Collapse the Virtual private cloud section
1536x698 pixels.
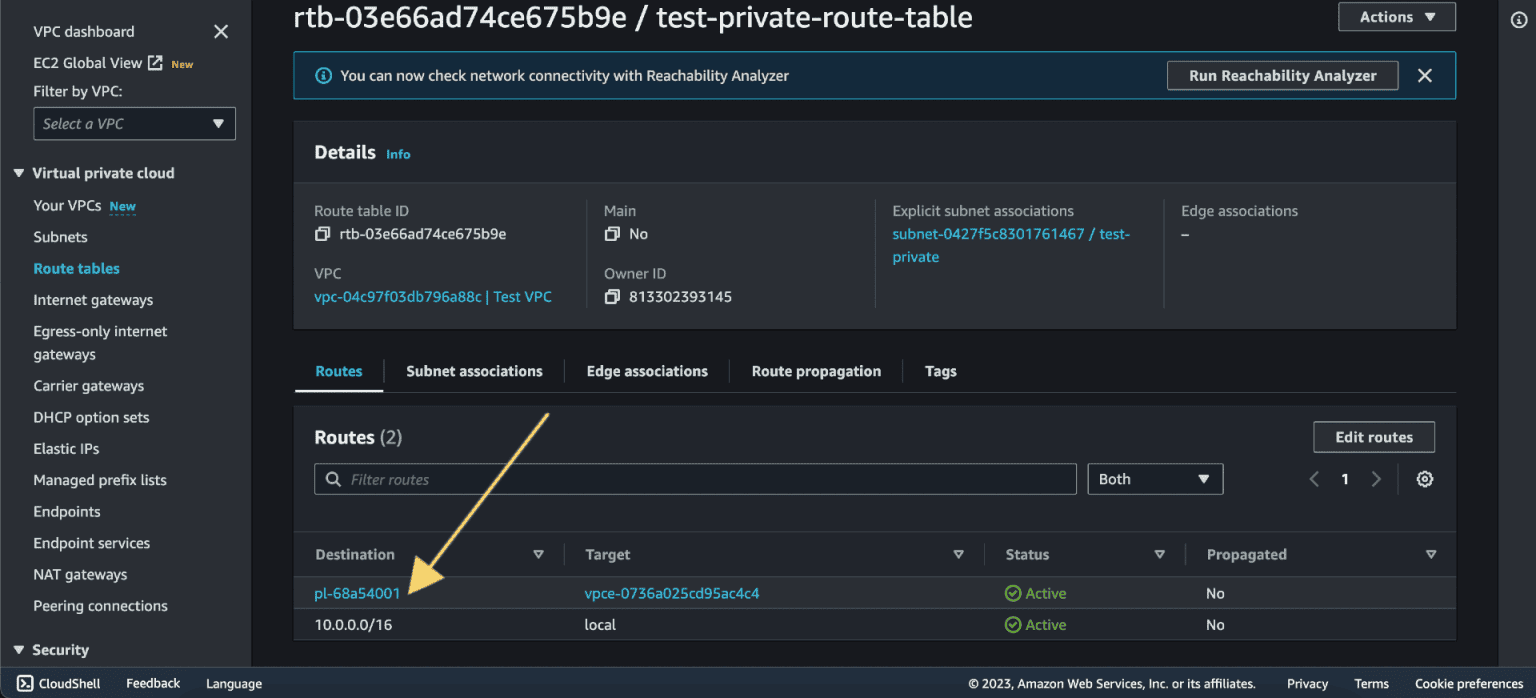point(19,174)
